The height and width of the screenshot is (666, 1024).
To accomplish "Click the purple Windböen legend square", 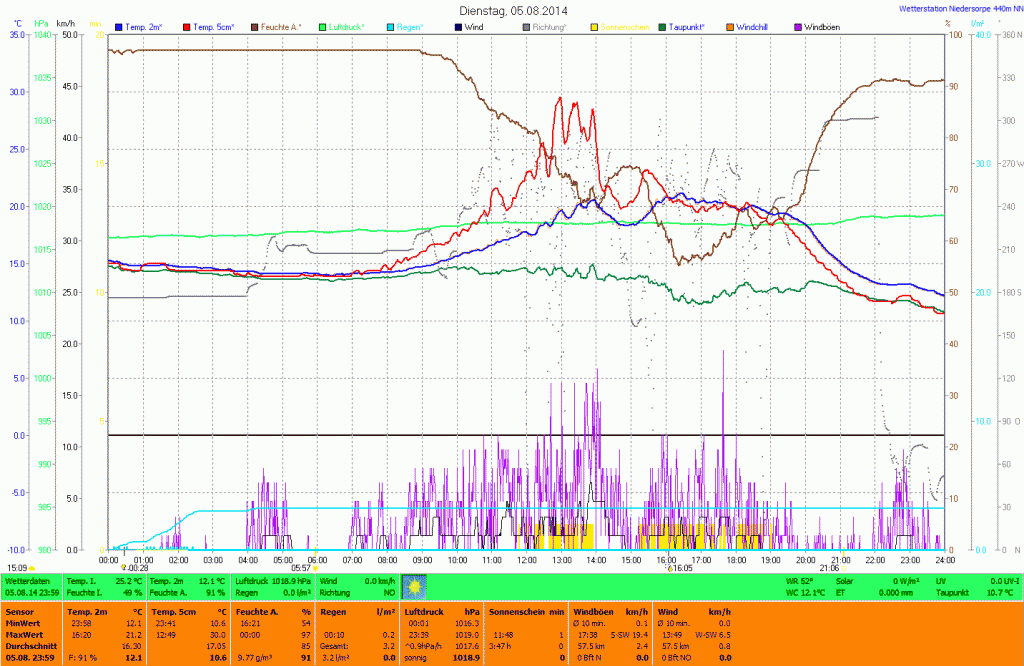I will click(x=797, y=26).
